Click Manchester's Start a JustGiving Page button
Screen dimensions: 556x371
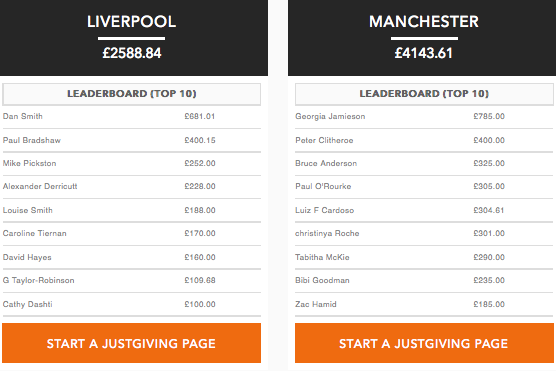[x=424, y=343]
